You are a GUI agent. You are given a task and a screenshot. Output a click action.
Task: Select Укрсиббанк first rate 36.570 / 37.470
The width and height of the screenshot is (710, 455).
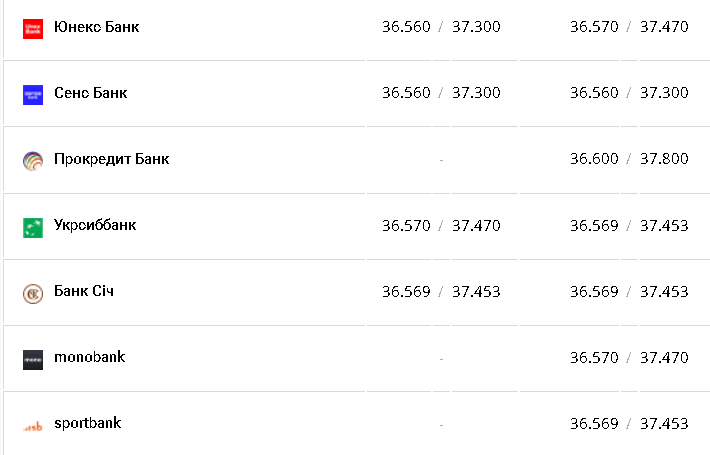tap(441, 225)
